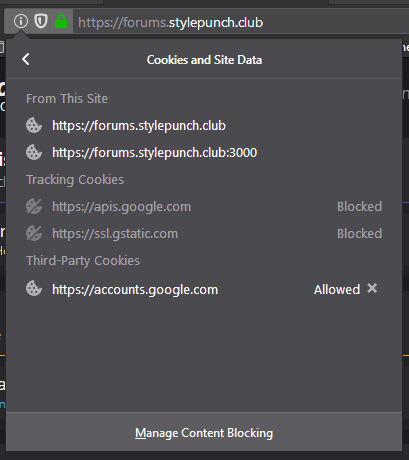Click the Allowed status for accounts.google.com
Image resolution: width=409 pixels, height=460 pixels.
337,289
